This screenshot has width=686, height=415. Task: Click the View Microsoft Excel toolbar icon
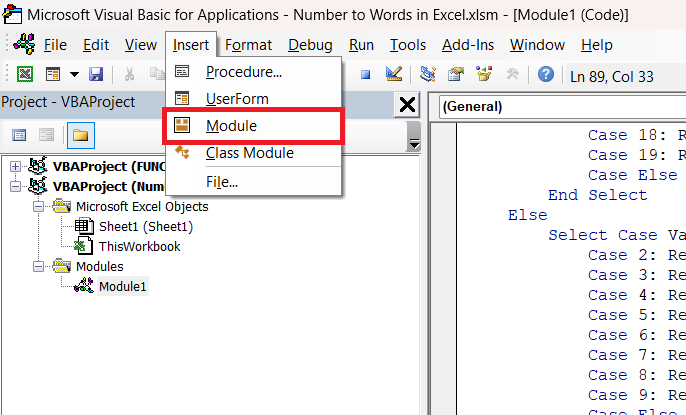(x=25, y=74)
